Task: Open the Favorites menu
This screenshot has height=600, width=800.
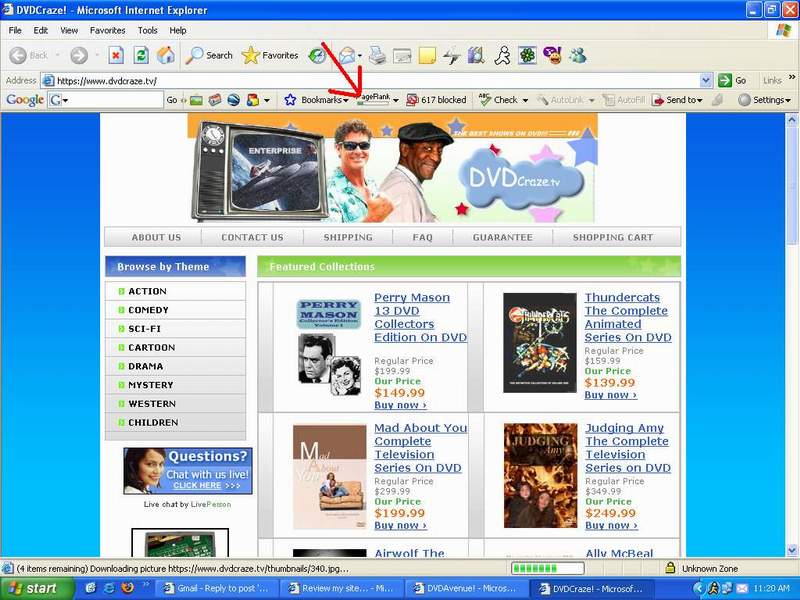Action: tap(107, 31)
